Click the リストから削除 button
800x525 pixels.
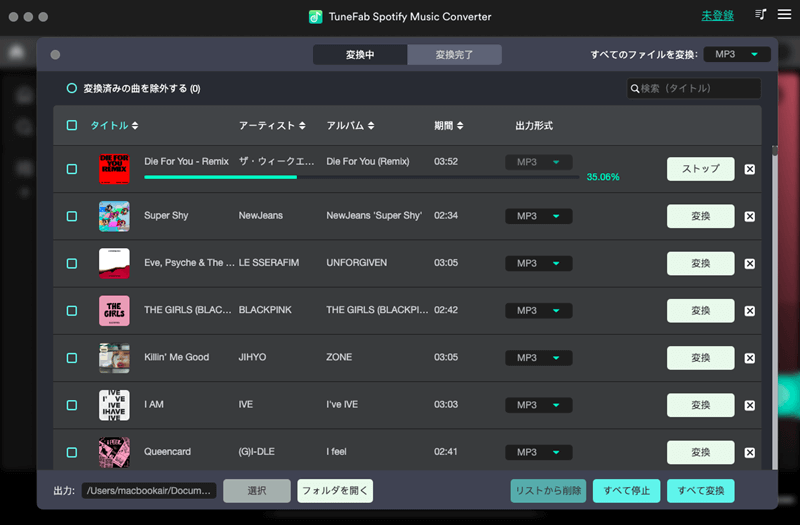(x=548, y=491)
